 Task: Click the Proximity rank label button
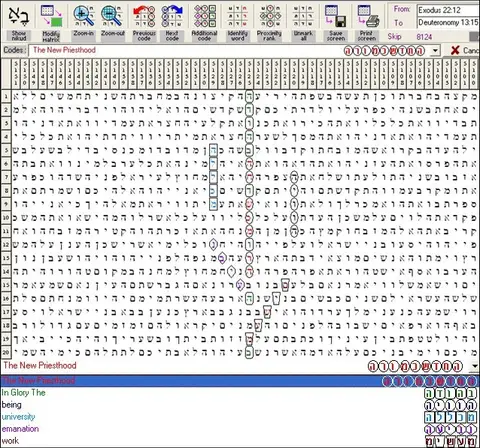tap(269, 36)
